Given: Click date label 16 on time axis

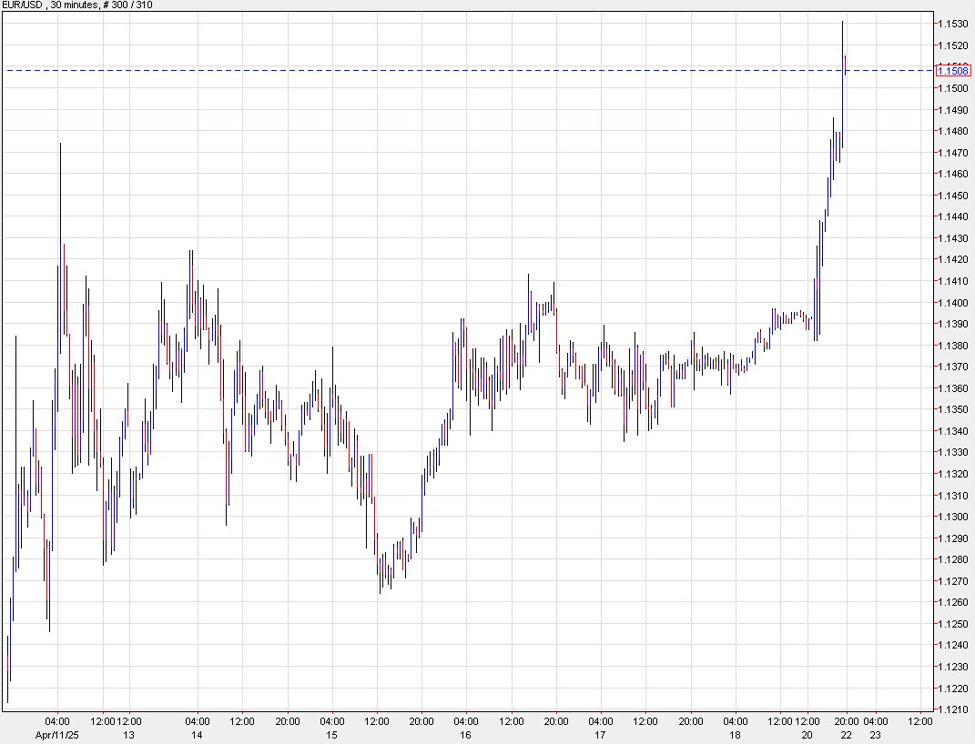Looking at the screenshot, I should click(x=466, y=734).
